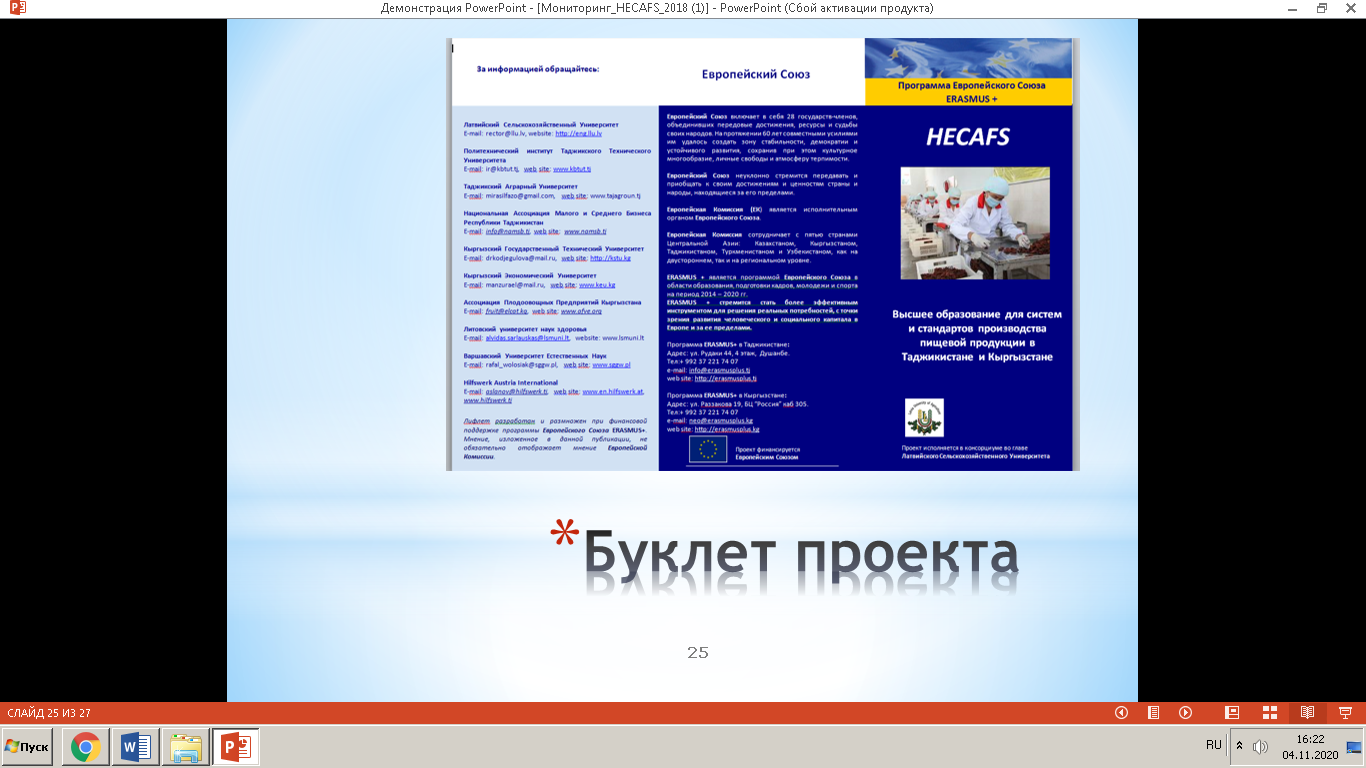Restore down the PowerPoint window
This screenshot has width=1366, height=768.
[1322, 8]
